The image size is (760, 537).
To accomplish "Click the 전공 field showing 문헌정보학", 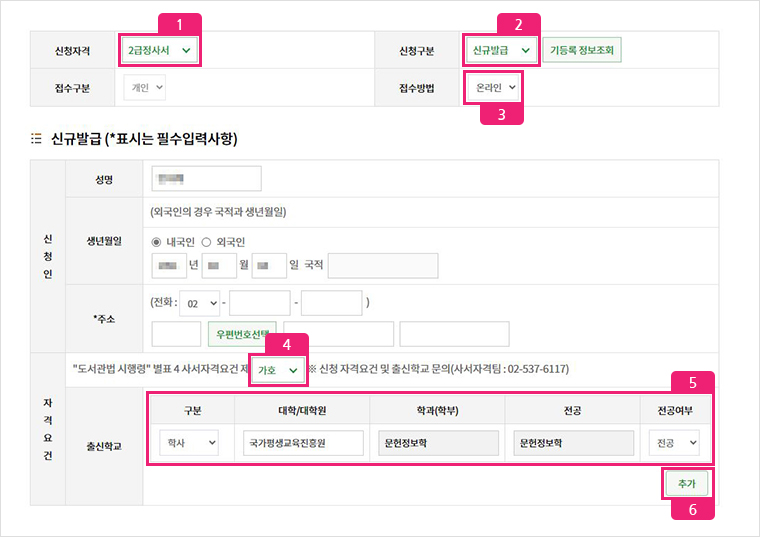I will 574,443.
